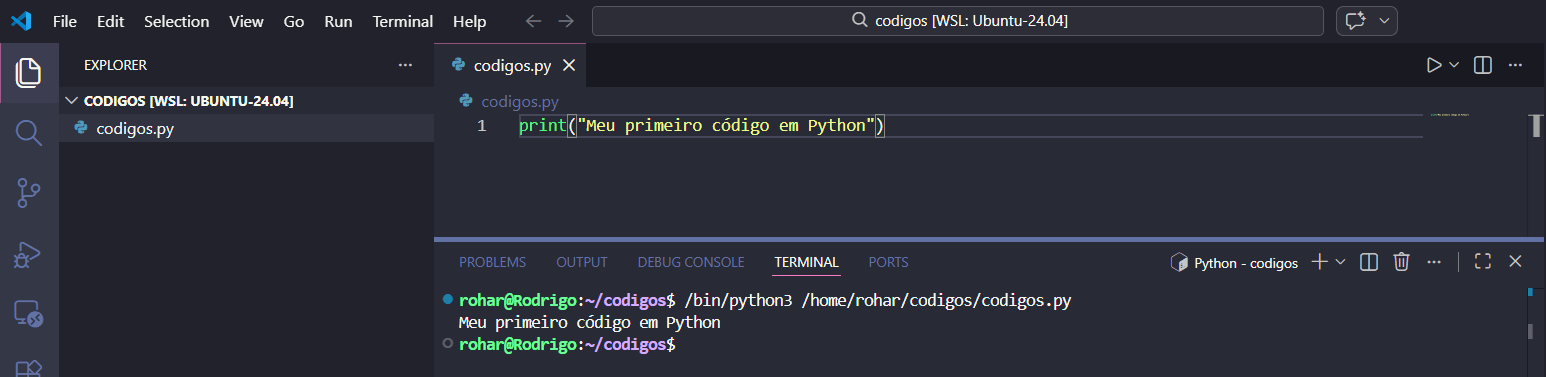This screenshot has width=1546, height=377.
Task: Open the Copilot chat icon
Action: 1356,21
